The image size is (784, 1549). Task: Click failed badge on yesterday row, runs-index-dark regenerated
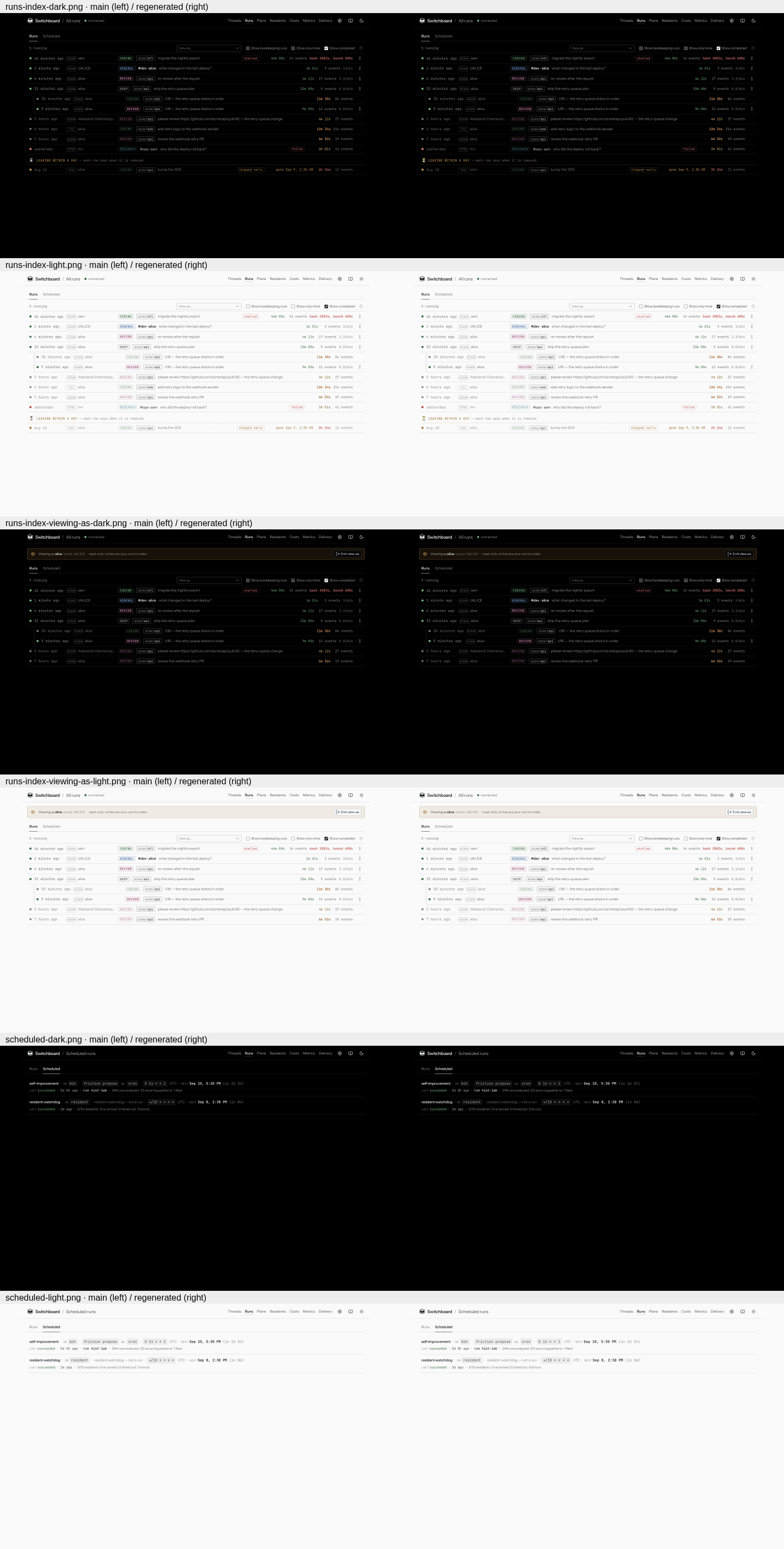pos(689,149)
